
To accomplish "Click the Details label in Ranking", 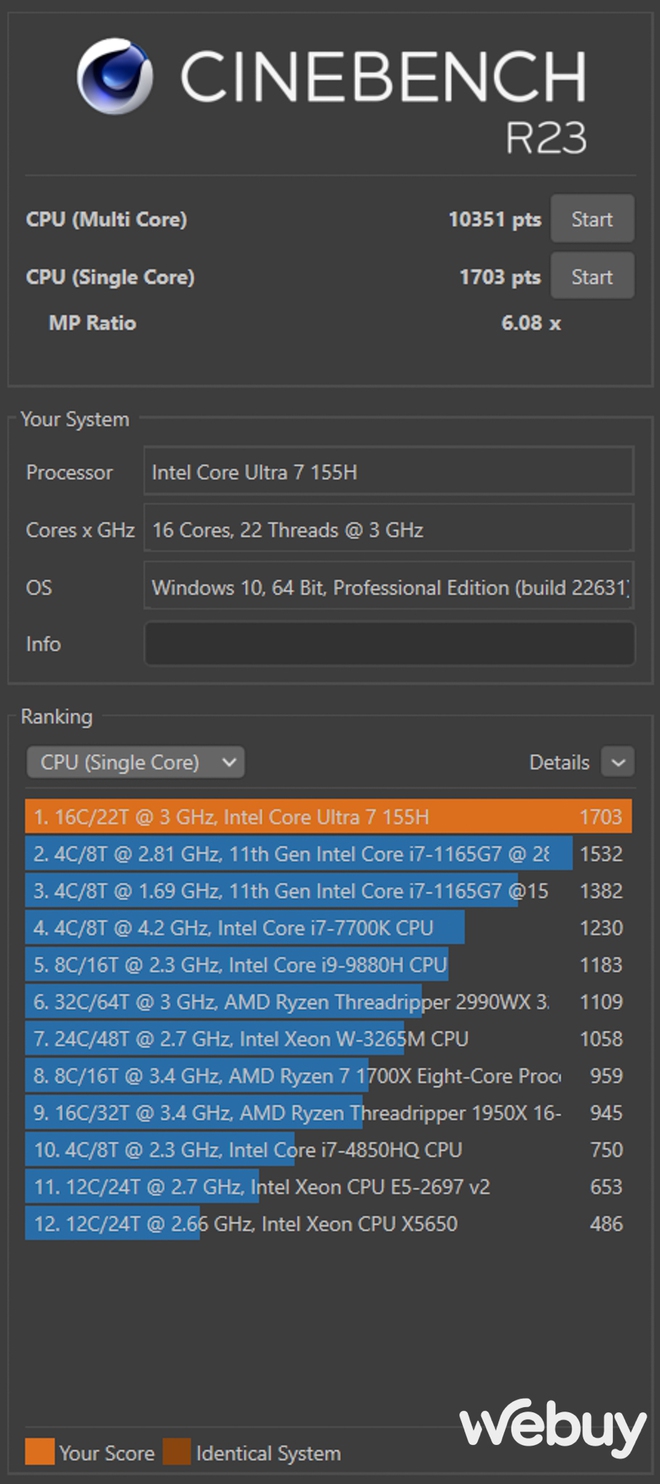I will [559, 762].
